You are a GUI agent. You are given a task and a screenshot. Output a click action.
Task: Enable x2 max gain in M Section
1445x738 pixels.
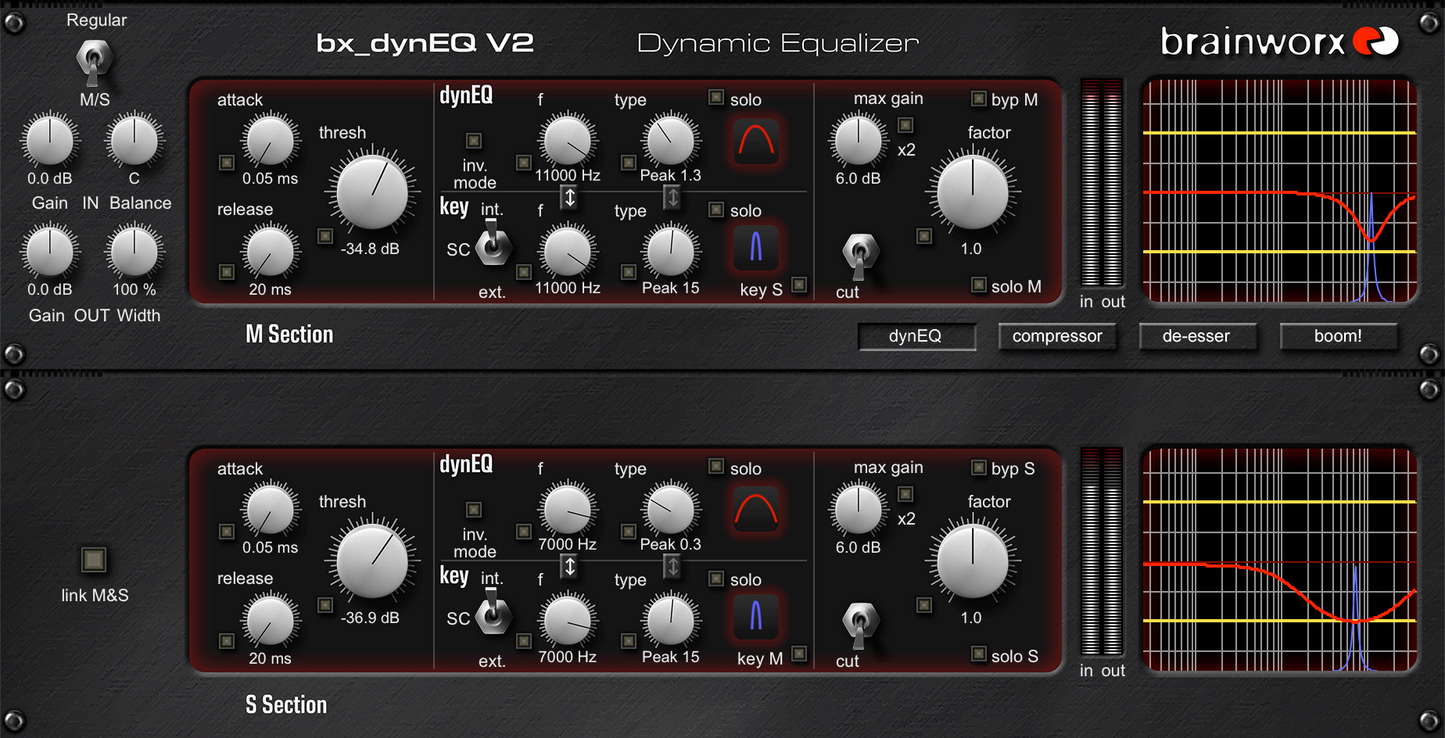906,125
